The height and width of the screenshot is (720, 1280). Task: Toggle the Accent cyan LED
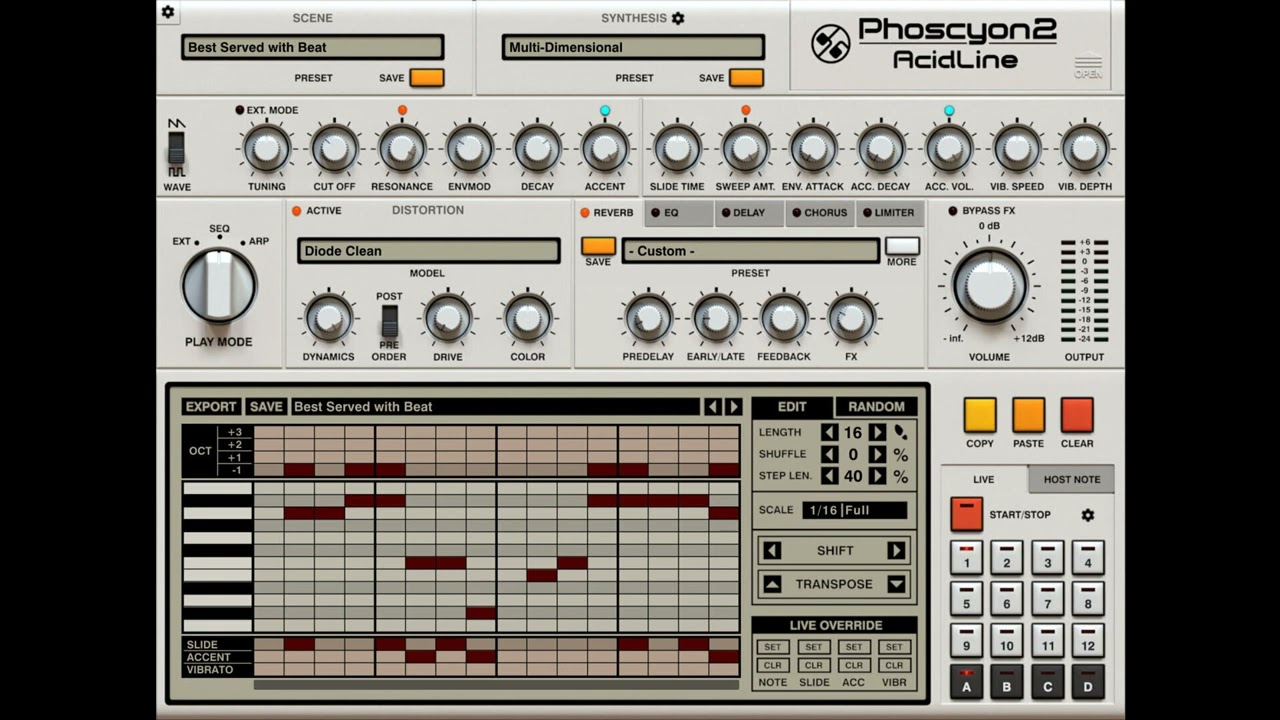[x=605, y=110]
